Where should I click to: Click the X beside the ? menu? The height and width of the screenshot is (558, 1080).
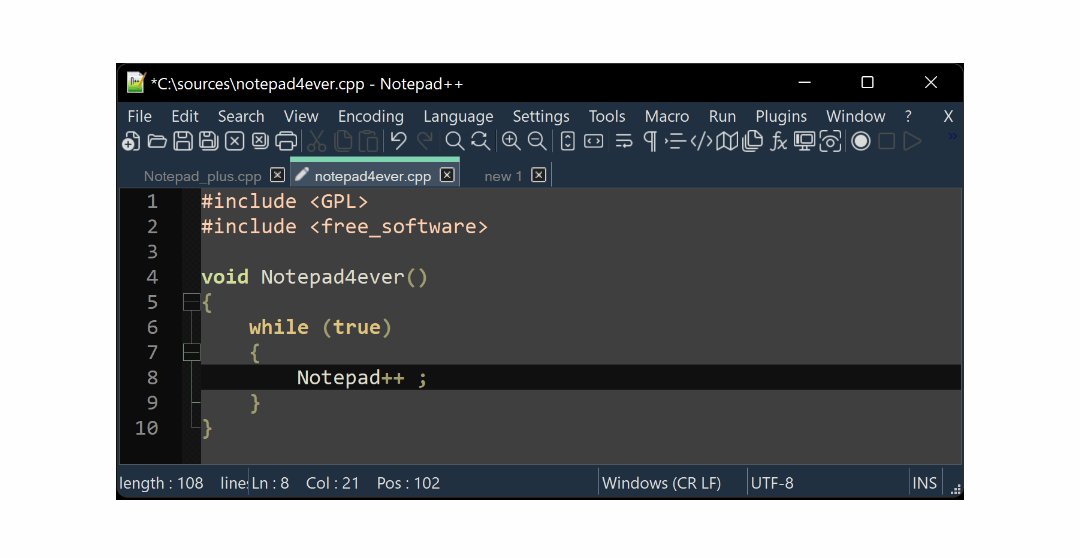point(948,116)
